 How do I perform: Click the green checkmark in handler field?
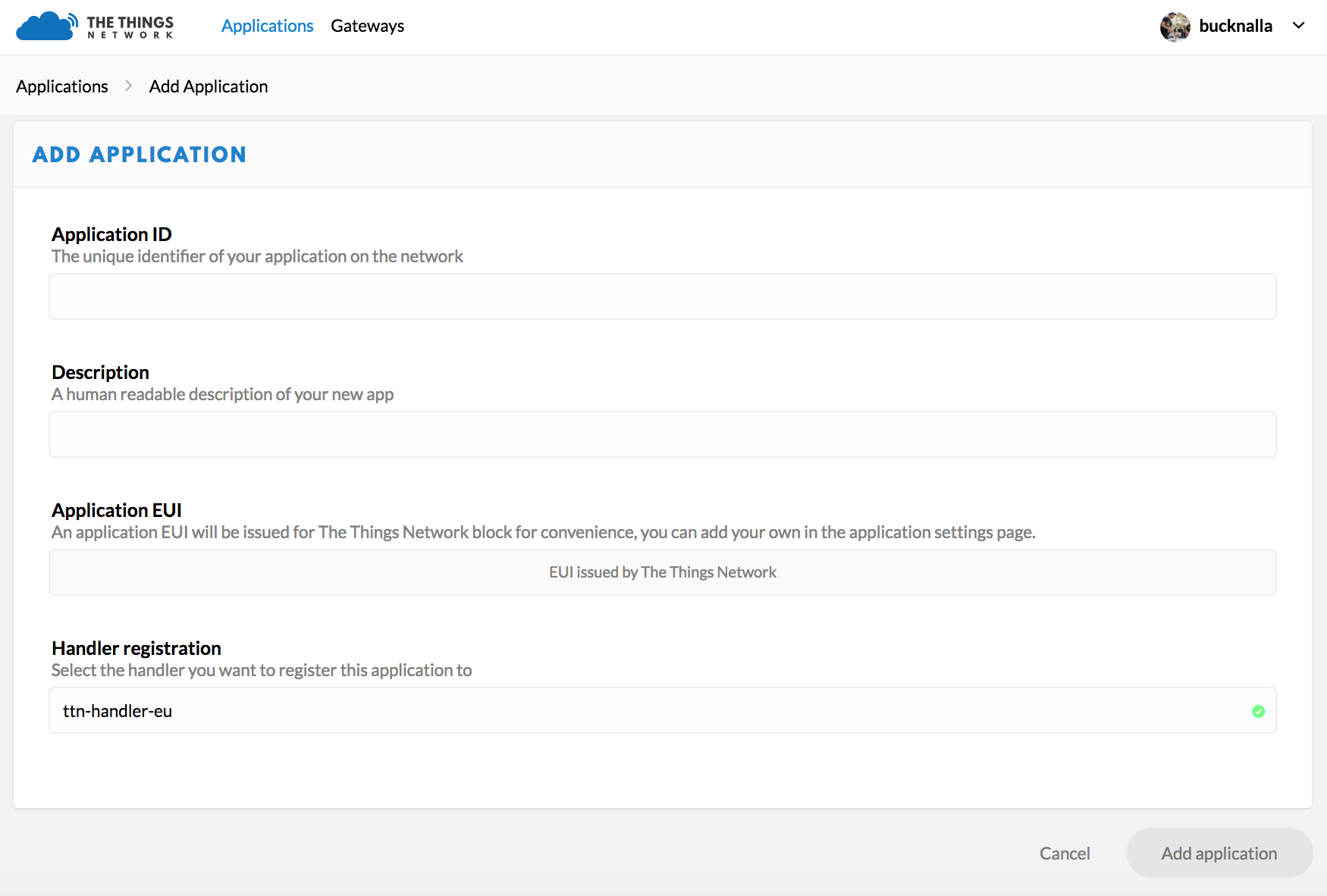click(x=1258, y=711)
